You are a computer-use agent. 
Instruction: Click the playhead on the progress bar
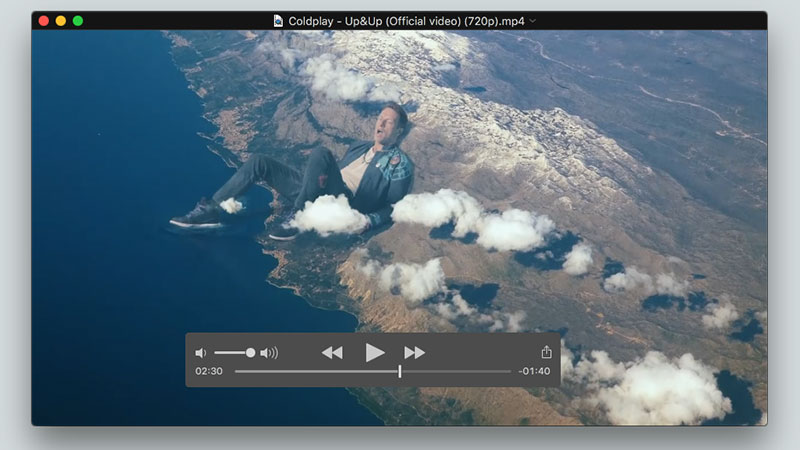point(399,371)
